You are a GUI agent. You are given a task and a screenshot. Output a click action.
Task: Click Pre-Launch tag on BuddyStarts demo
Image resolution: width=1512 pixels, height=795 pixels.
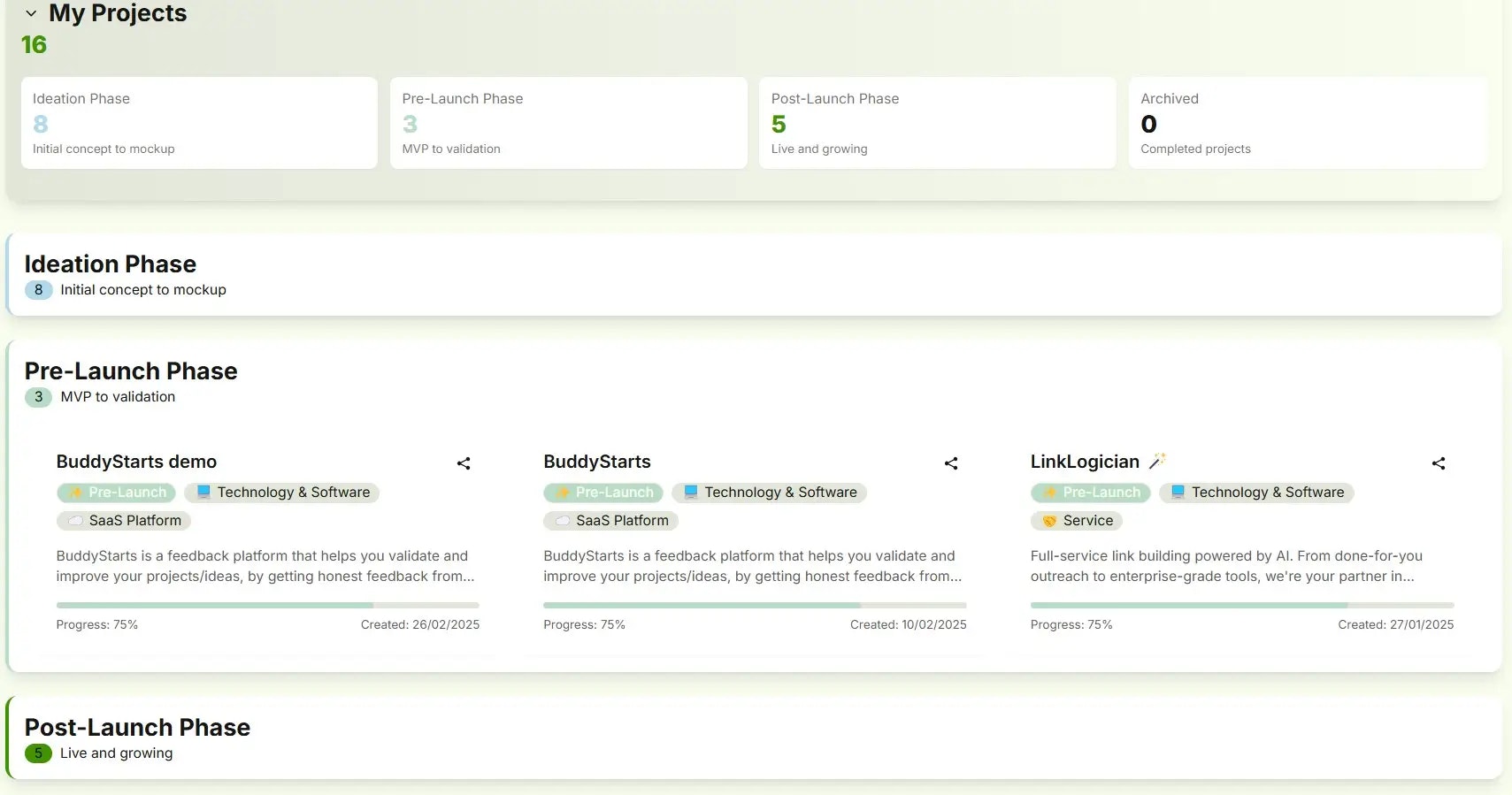(116, 493)
